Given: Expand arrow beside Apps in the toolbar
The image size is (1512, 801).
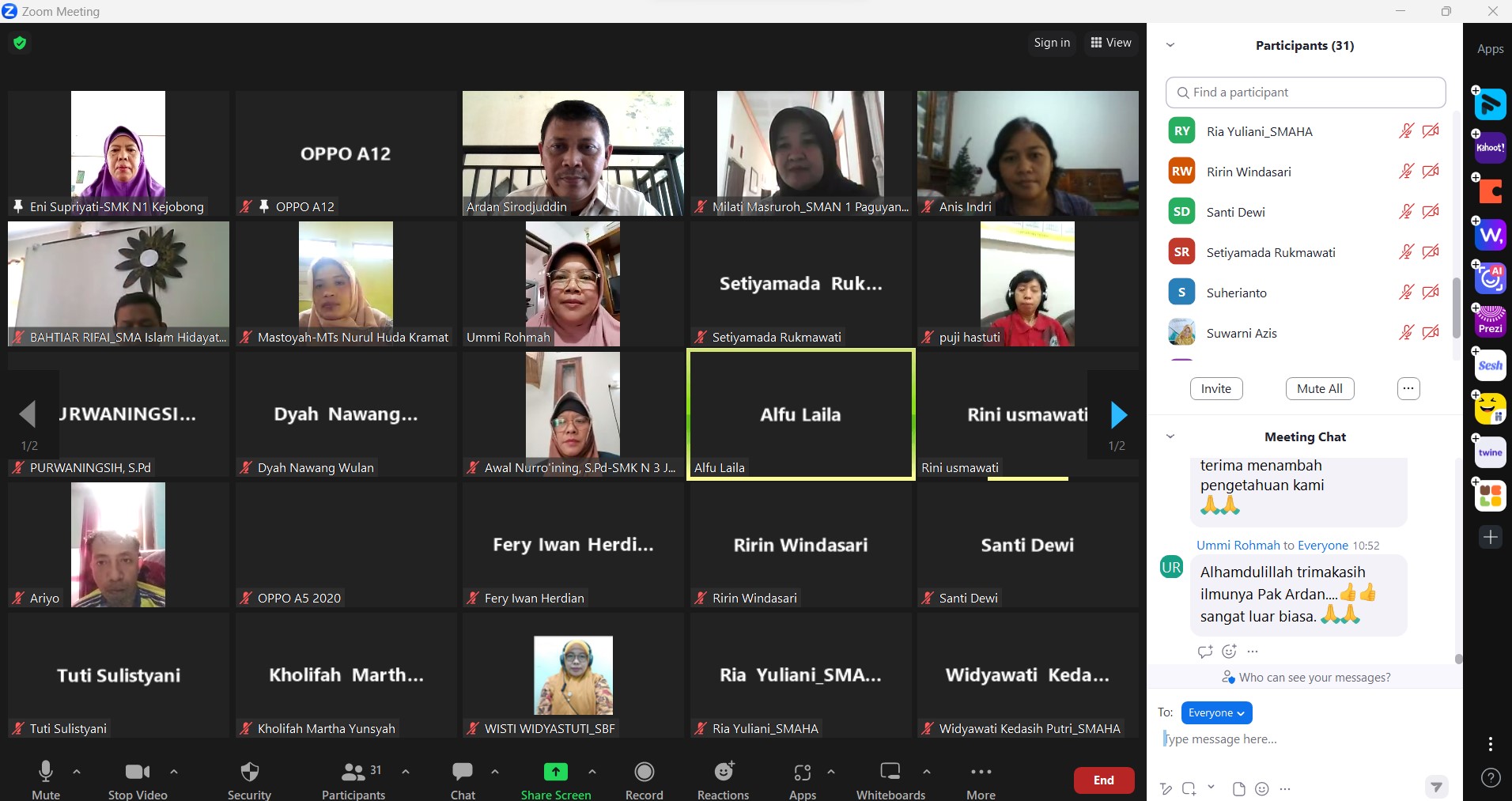Looking at the screenshot, I should click(831, 771).
